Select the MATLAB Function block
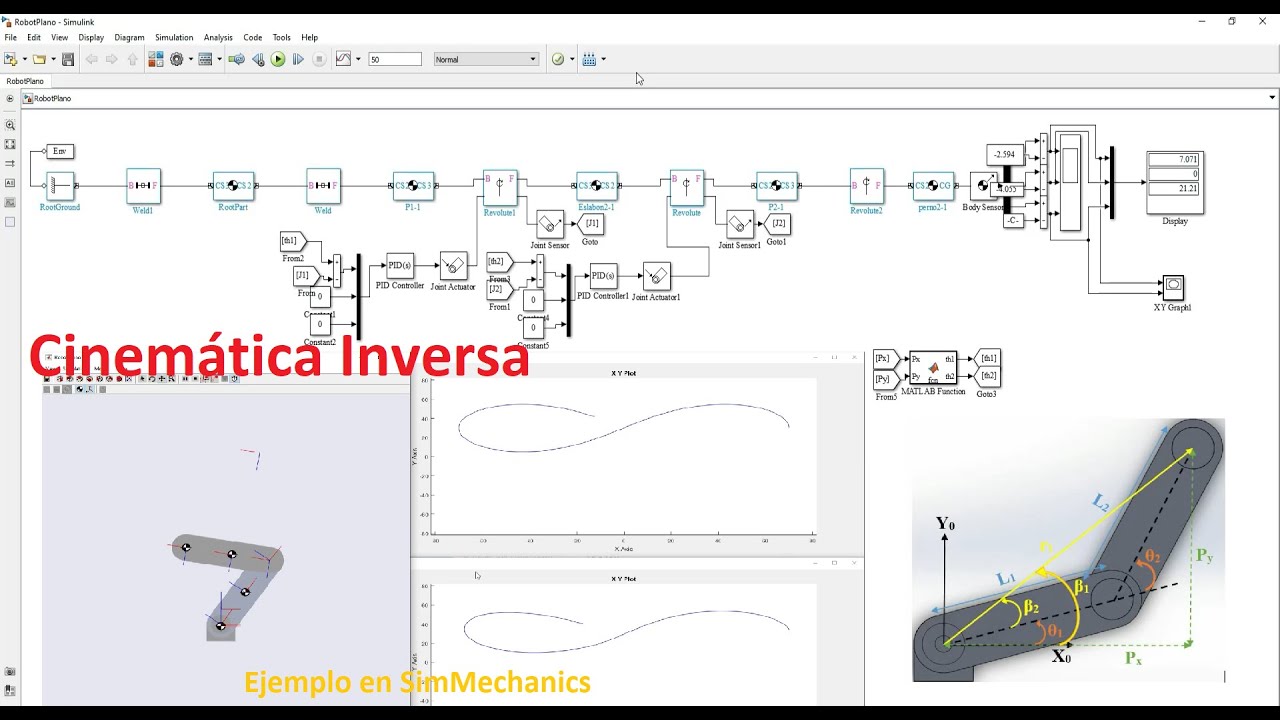The image size is (1280, 720). point(933,367)
